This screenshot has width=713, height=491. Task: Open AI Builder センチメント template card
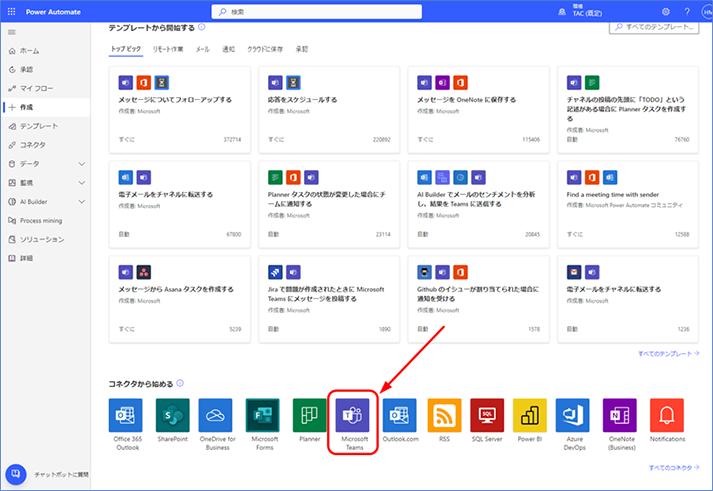pyautogui.click(x=478, y=205)
